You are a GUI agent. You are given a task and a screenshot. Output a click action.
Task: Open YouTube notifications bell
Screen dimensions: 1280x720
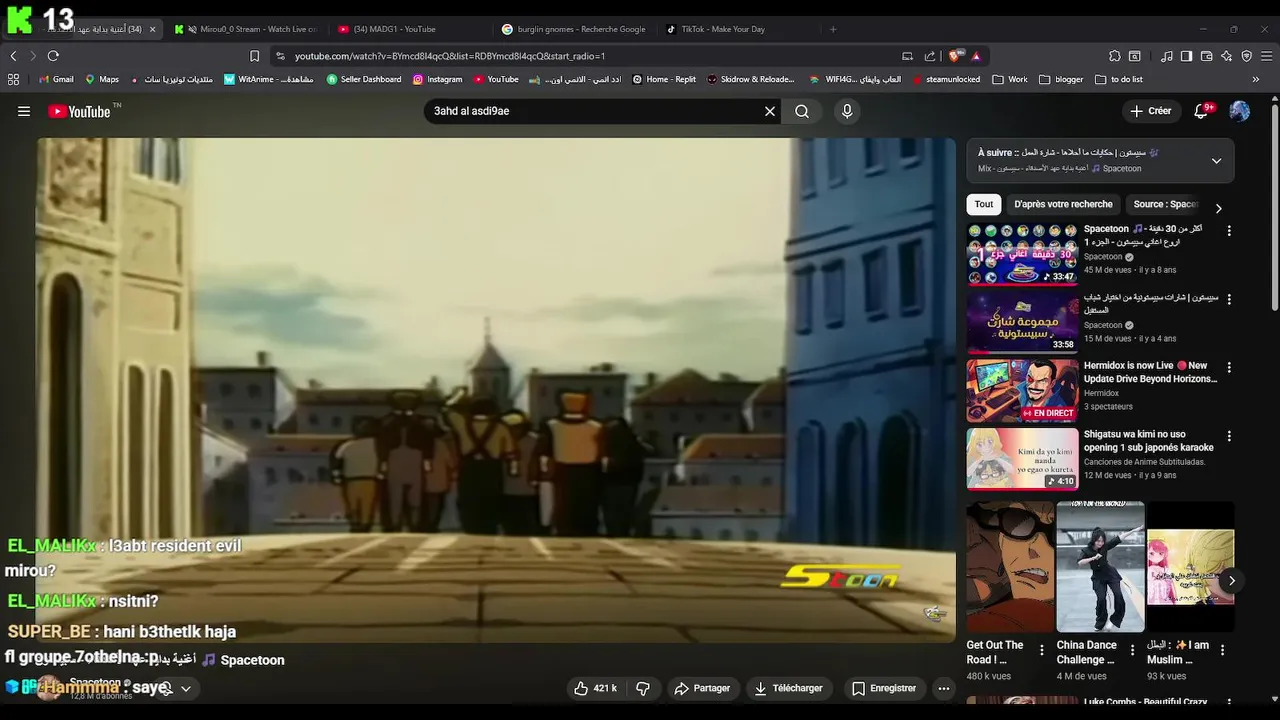[1202, 111]
